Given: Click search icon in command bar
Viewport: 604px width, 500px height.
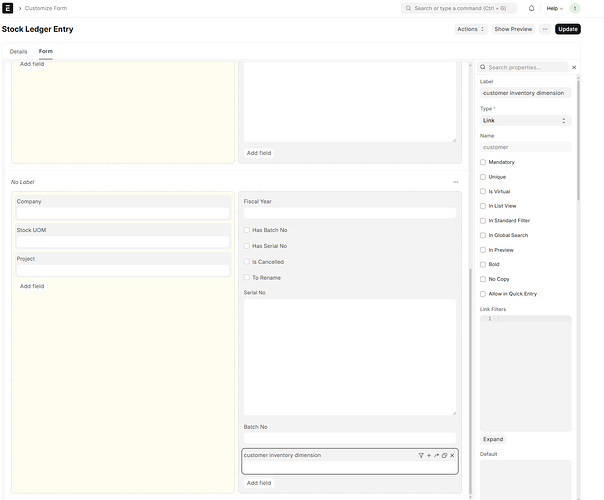Looking at the screenshot, I should [x=408, y=8].
